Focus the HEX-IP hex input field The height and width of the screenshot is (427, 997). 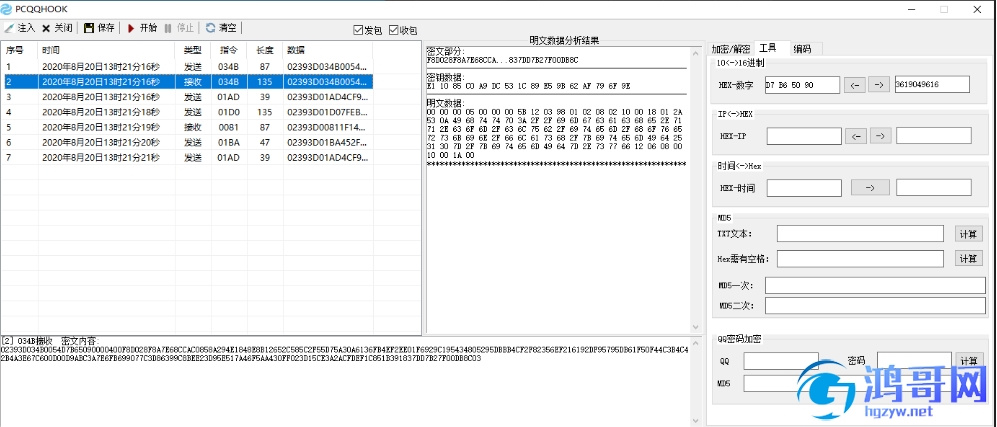pos(804,135)
